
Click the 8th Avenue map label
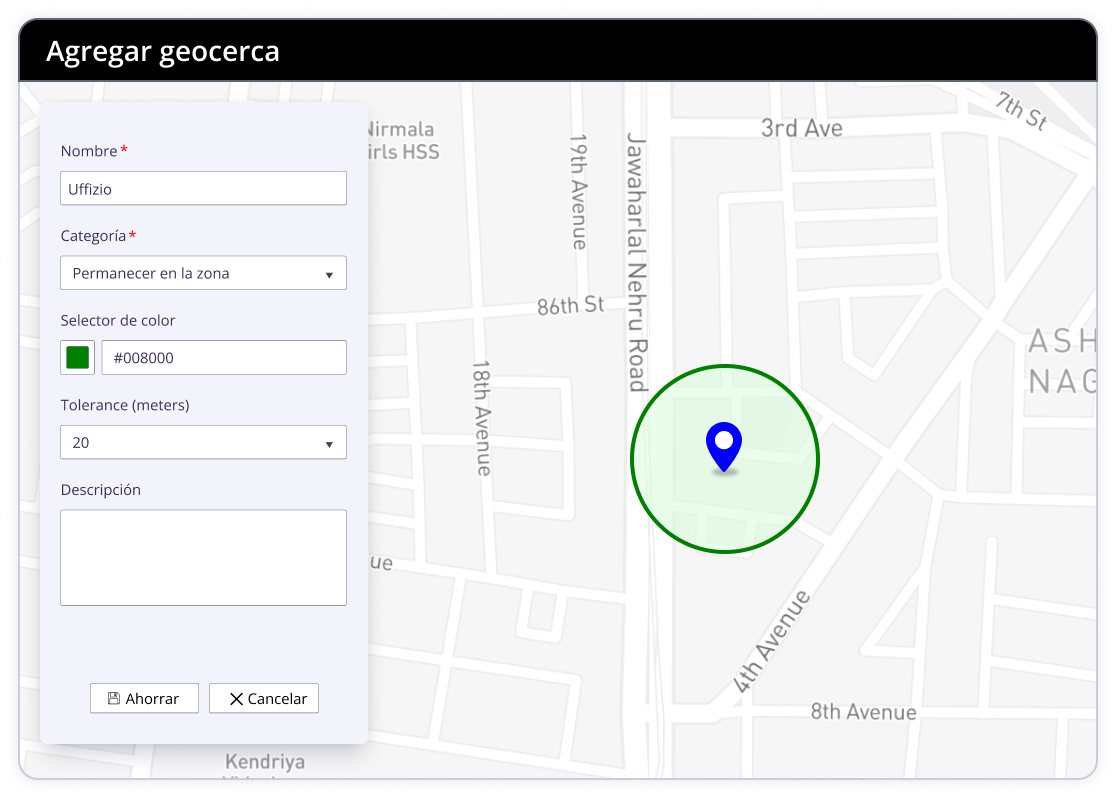863,712
